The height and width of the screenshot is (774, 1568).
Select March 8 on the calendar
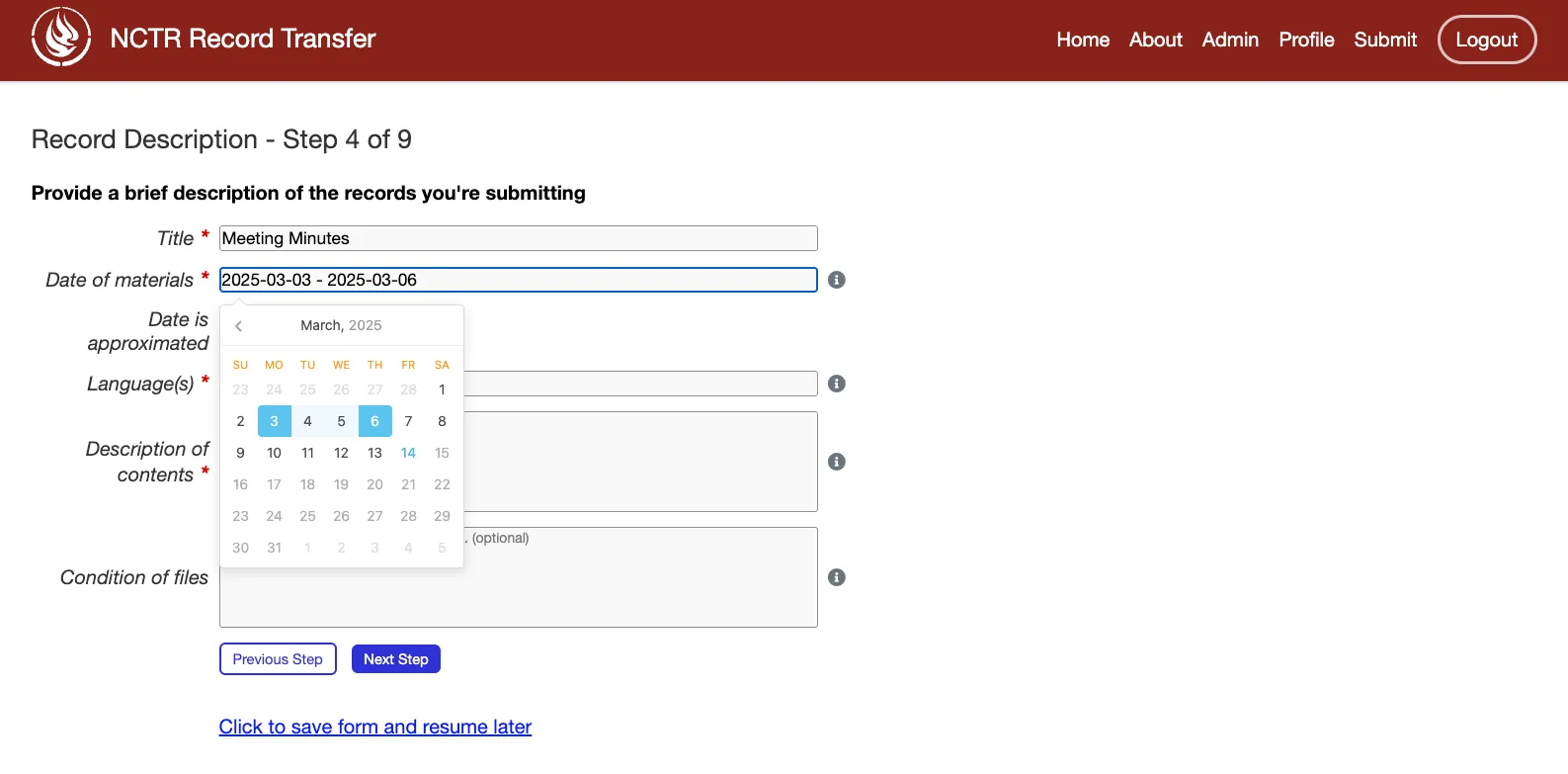click(442, 421)
